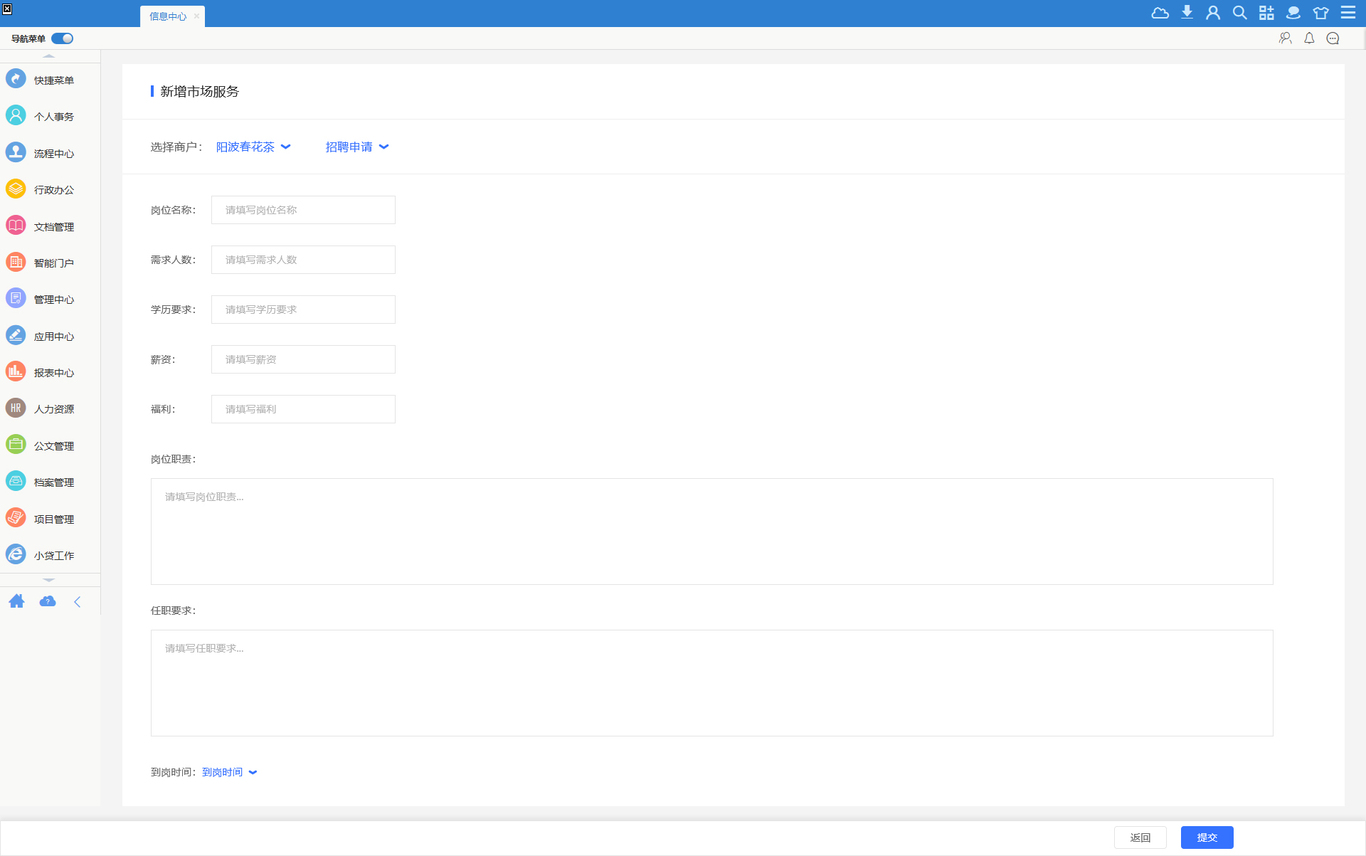1366x856 pixels.
Task: Open the cloud icon in top bar
Action: coord(1160,13)
